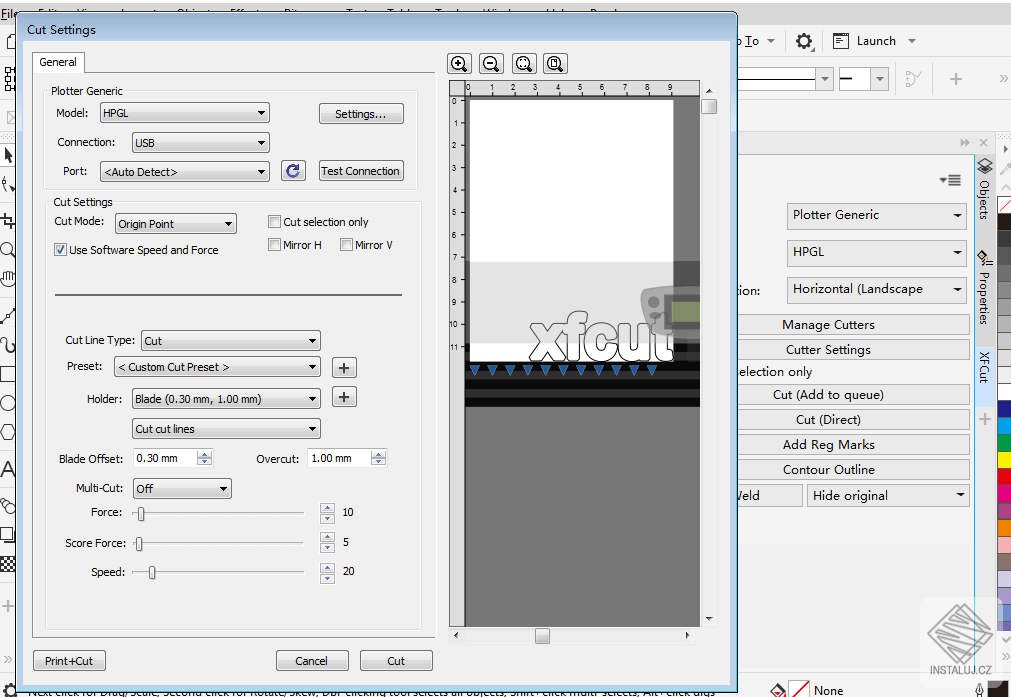Refresh the port list
The width and height of the screenshot is (1011, 697).
coord(293,171)
